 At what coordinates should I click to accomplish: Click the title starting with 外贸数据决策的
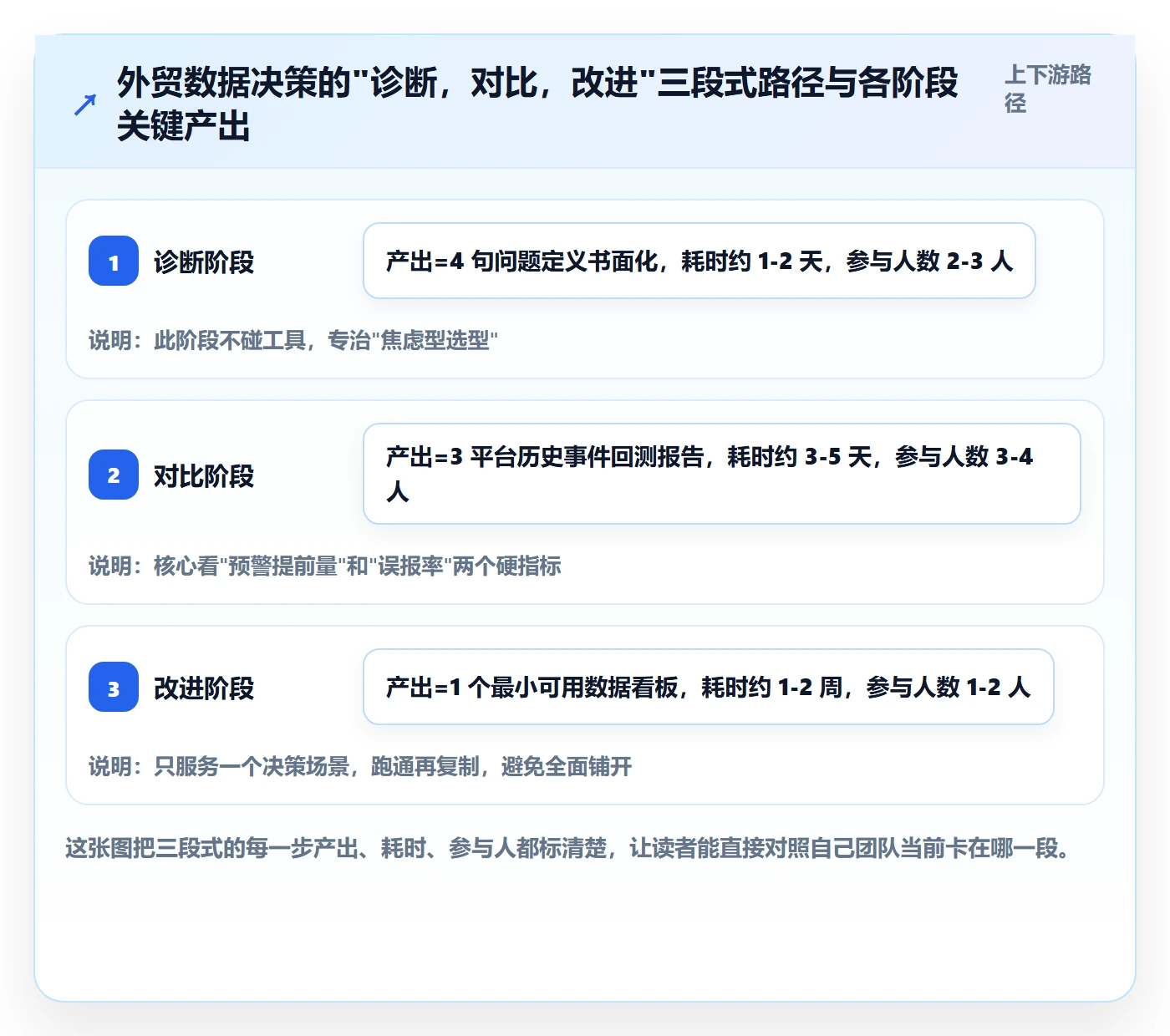[x=537, y=104]
